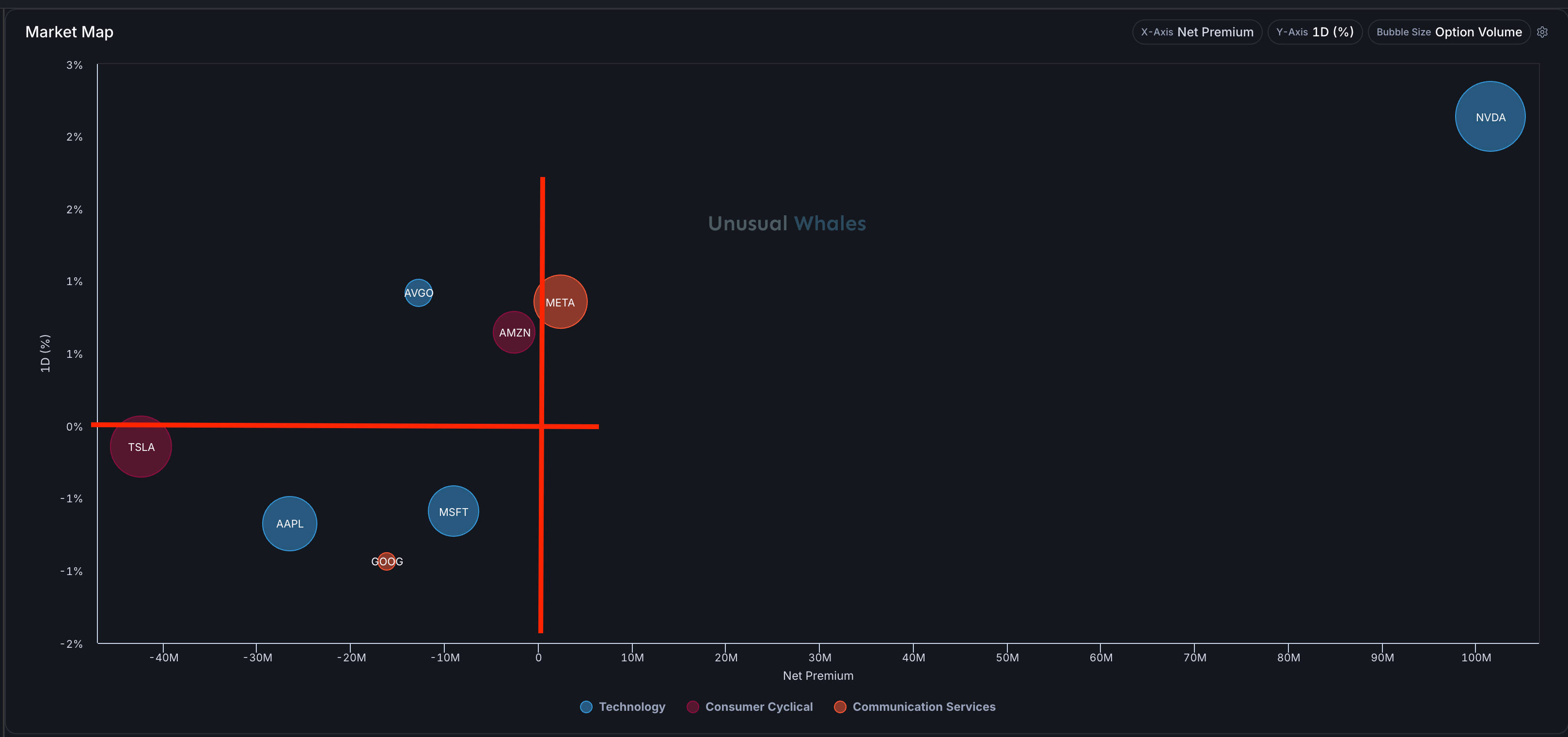Open the Y-Axis 1D (%) selector
The height and width of the screenshot is (737, 1568).
(x=1314, y=32)
